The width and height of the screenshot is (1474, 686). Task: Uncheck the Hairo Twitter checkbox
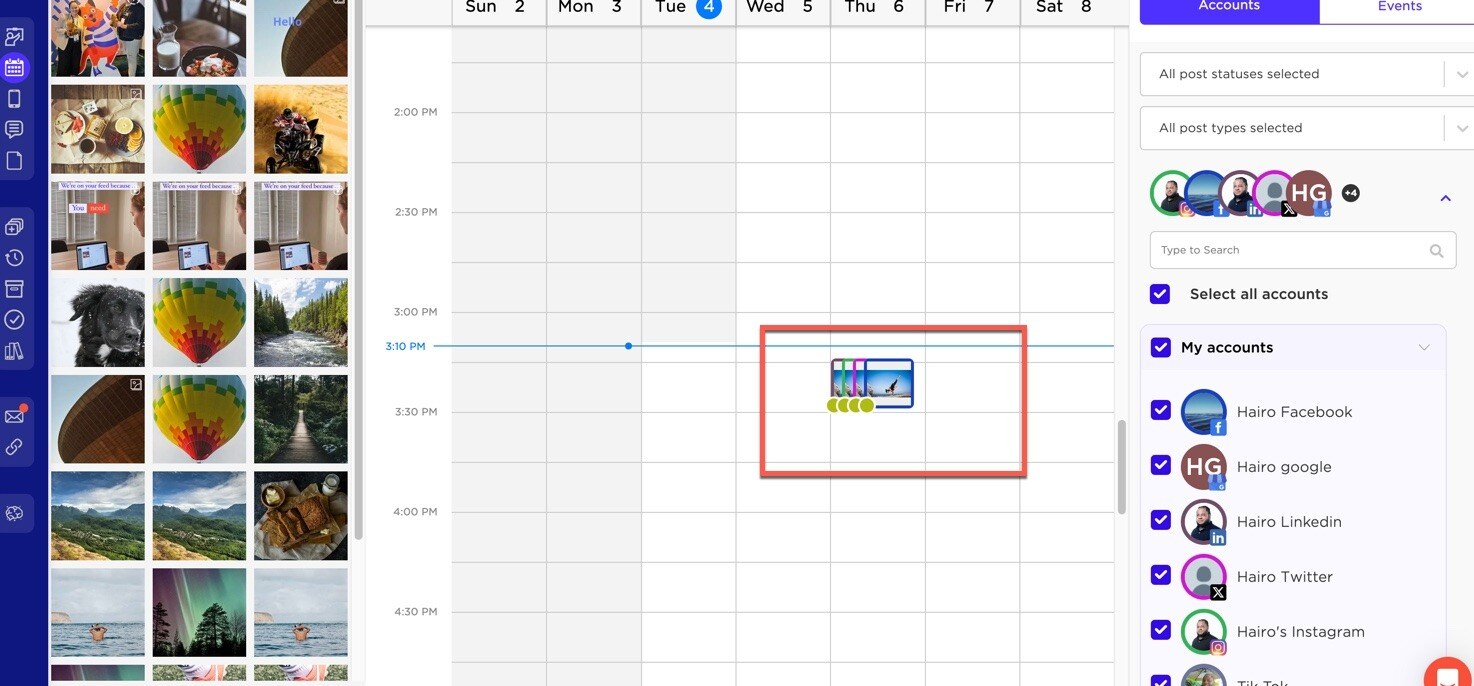pos(1160,575)
